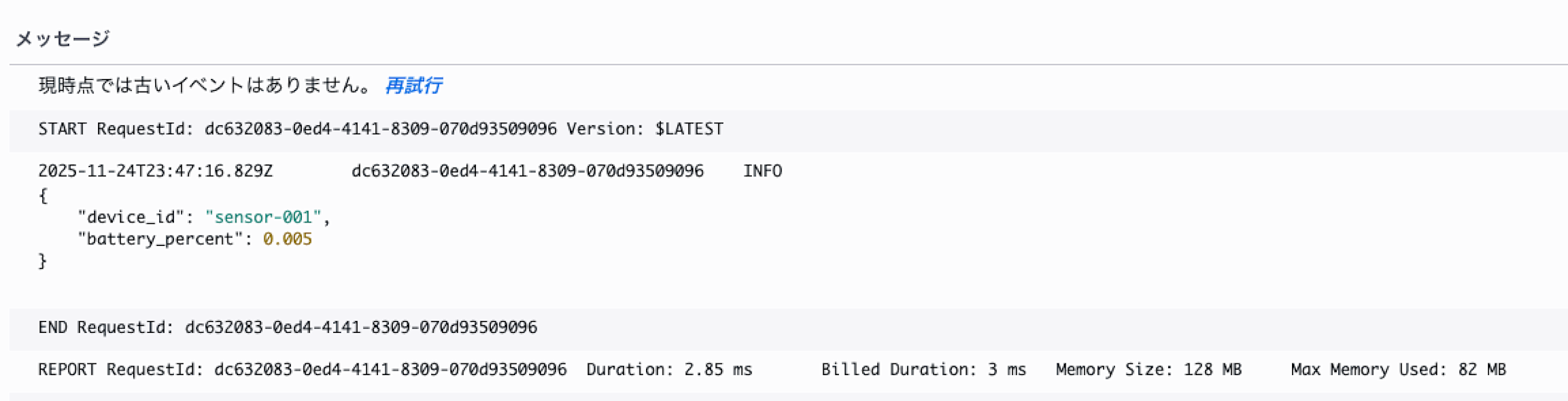Click the $LATEST version text
The width and height of the screenshot is (1568, 401).
(x=689, y=129)
